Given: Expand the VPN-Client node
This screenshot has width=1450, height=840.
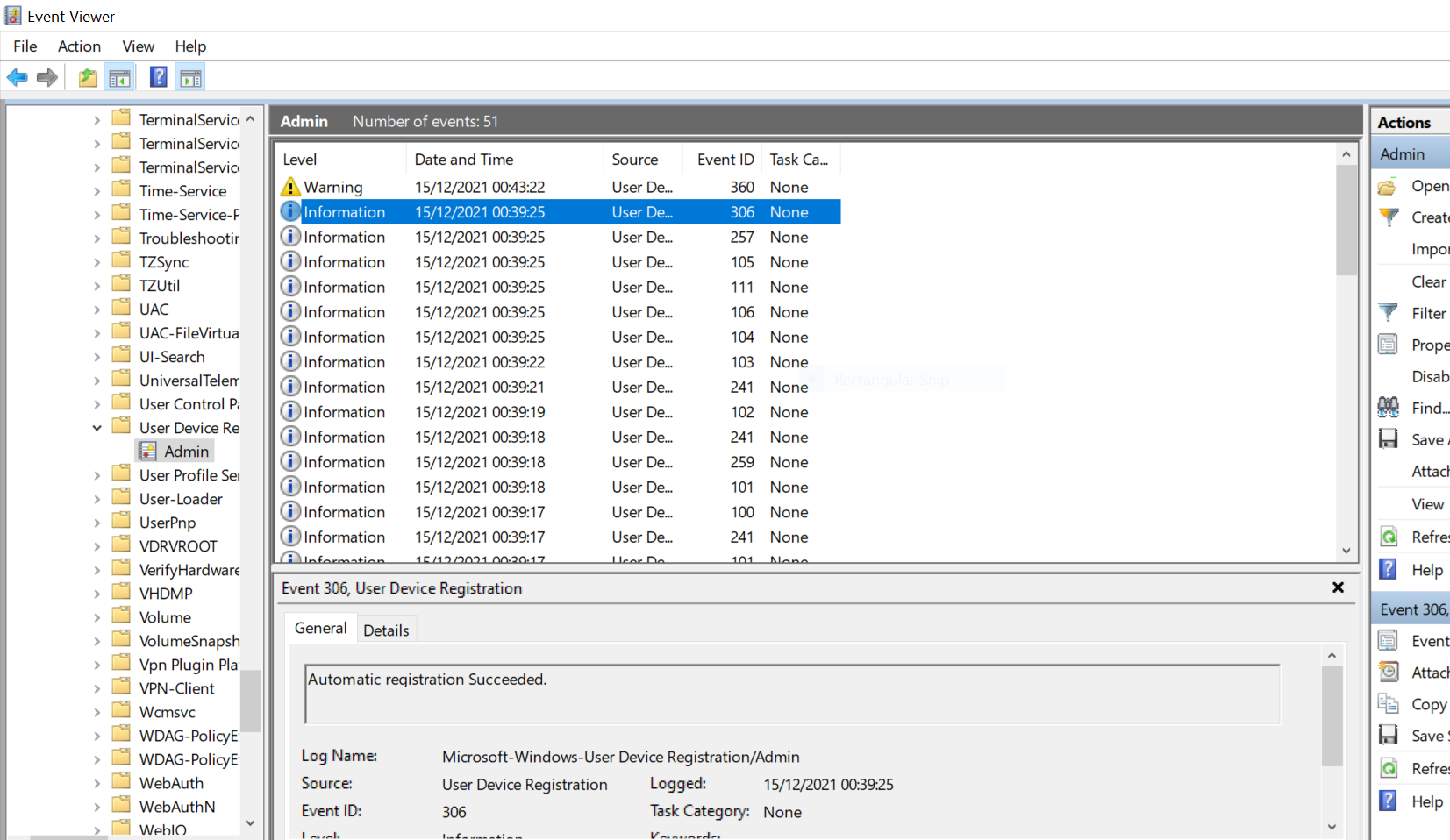Looking at the screenshot, I should coord(98,687).
